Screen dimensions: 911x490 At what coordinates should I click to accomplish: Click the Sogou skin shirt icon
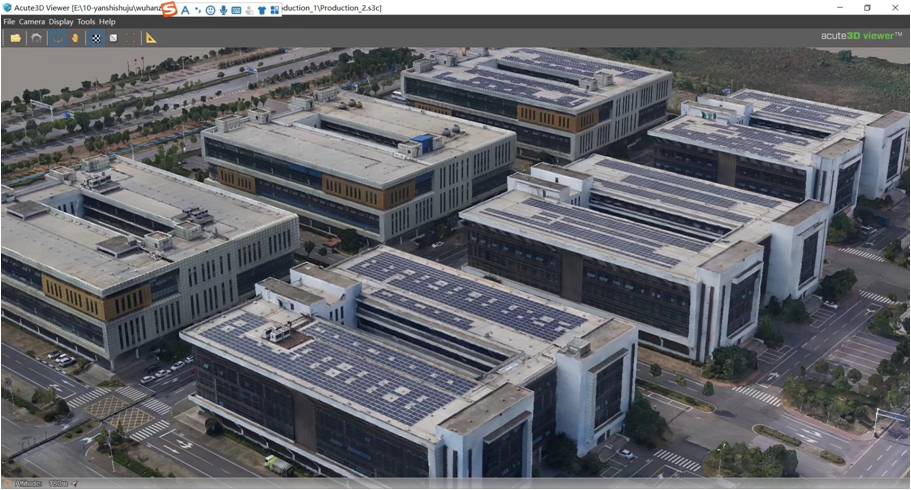point(262,9)
